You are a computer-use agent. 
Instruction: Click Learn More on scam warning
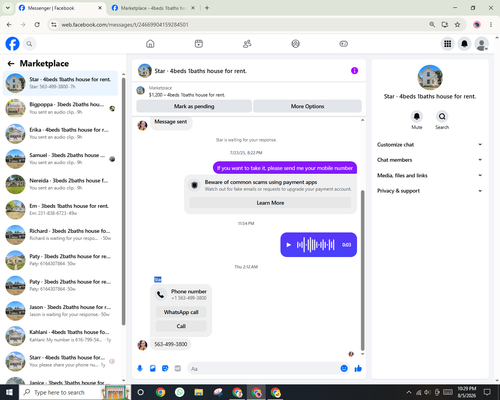coord(270,203)
